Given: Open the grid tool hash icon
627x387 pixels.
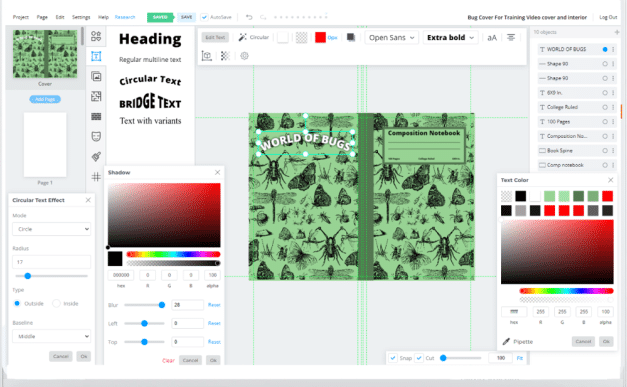Looking at the screenshot, I should pyautogui.click(x=96, y=176).
